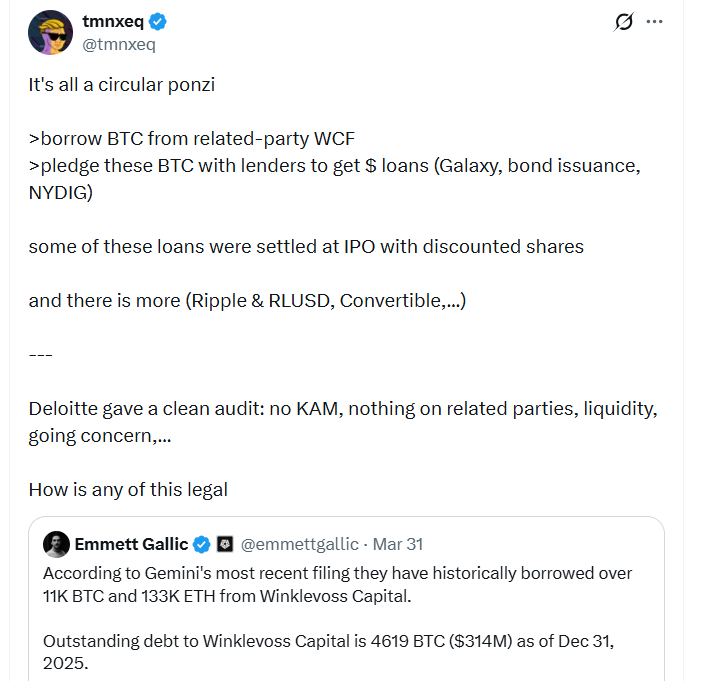702x681 pixels.
Task: Click the affiliation badge beside Emmett Gallic
Action: [x=225, y=544]
